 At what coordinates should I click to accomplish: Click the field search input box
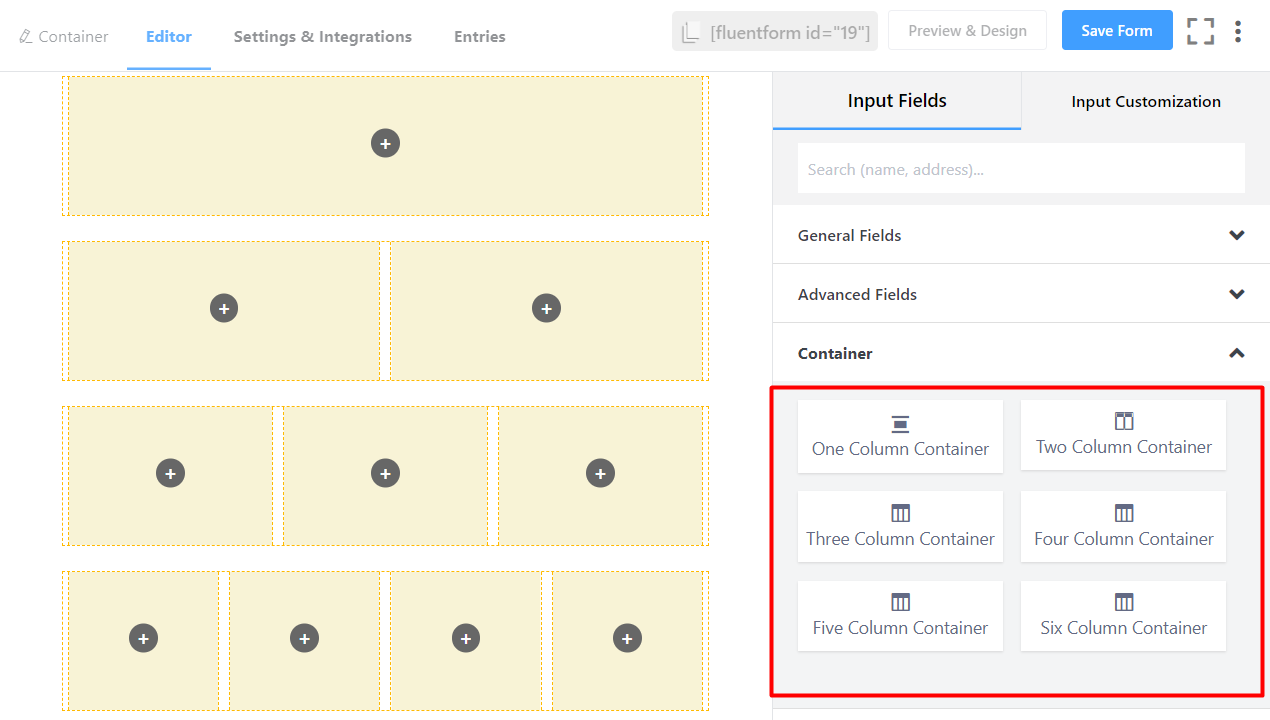pyautogui.click(x=1020, y=168)
